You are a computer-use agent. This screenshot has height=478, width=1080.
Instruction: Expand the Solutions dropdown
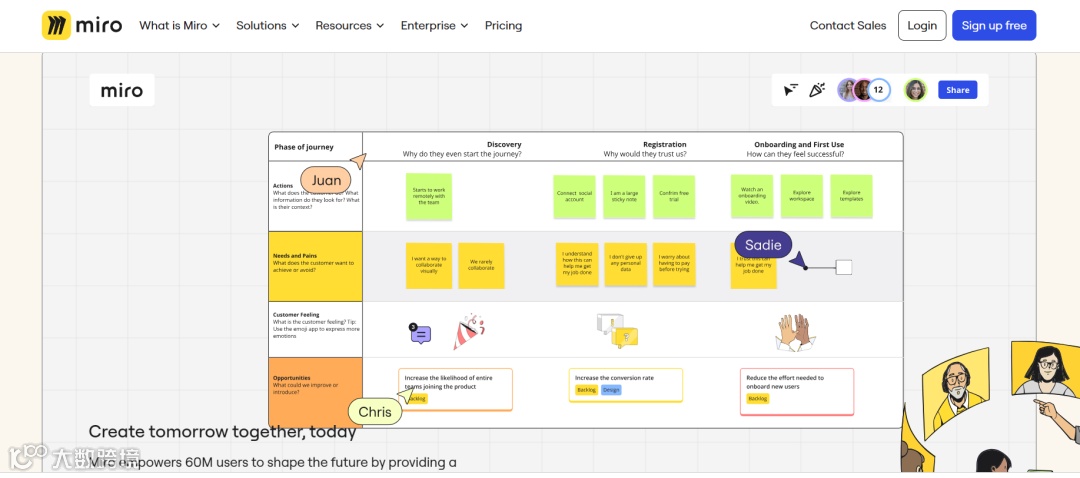tap(267, 25)
